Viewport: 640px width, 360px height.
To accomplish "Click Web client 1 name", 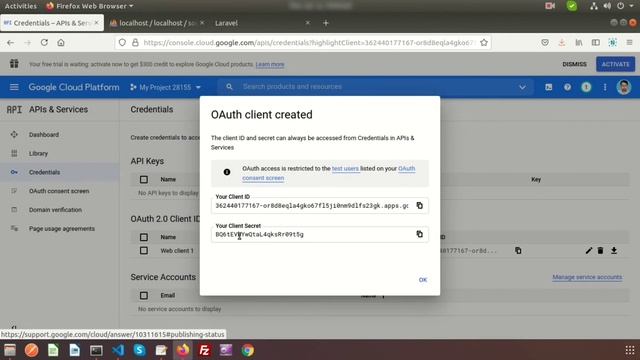I will [x=177, y=251].
